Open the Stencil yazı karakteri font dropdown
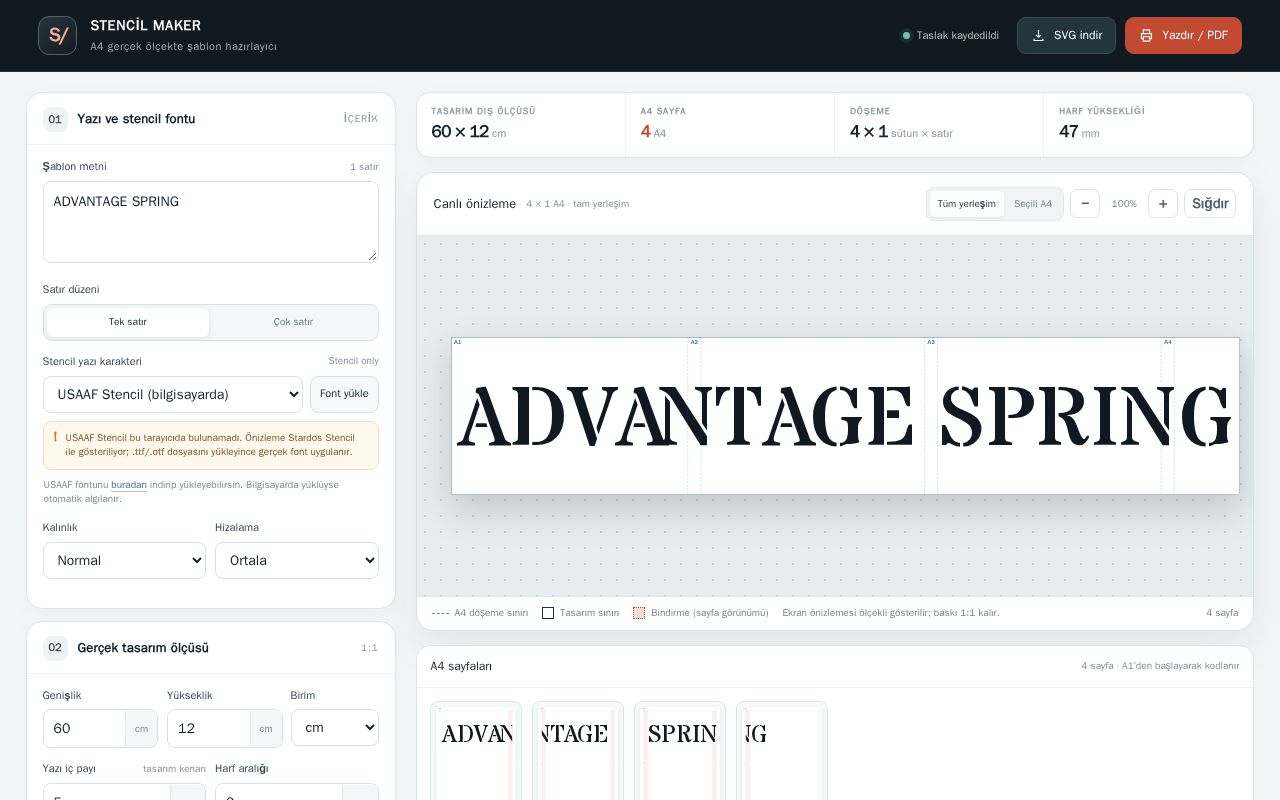The width and height of the screenshot is (1280, 800). tap(173, 394)
